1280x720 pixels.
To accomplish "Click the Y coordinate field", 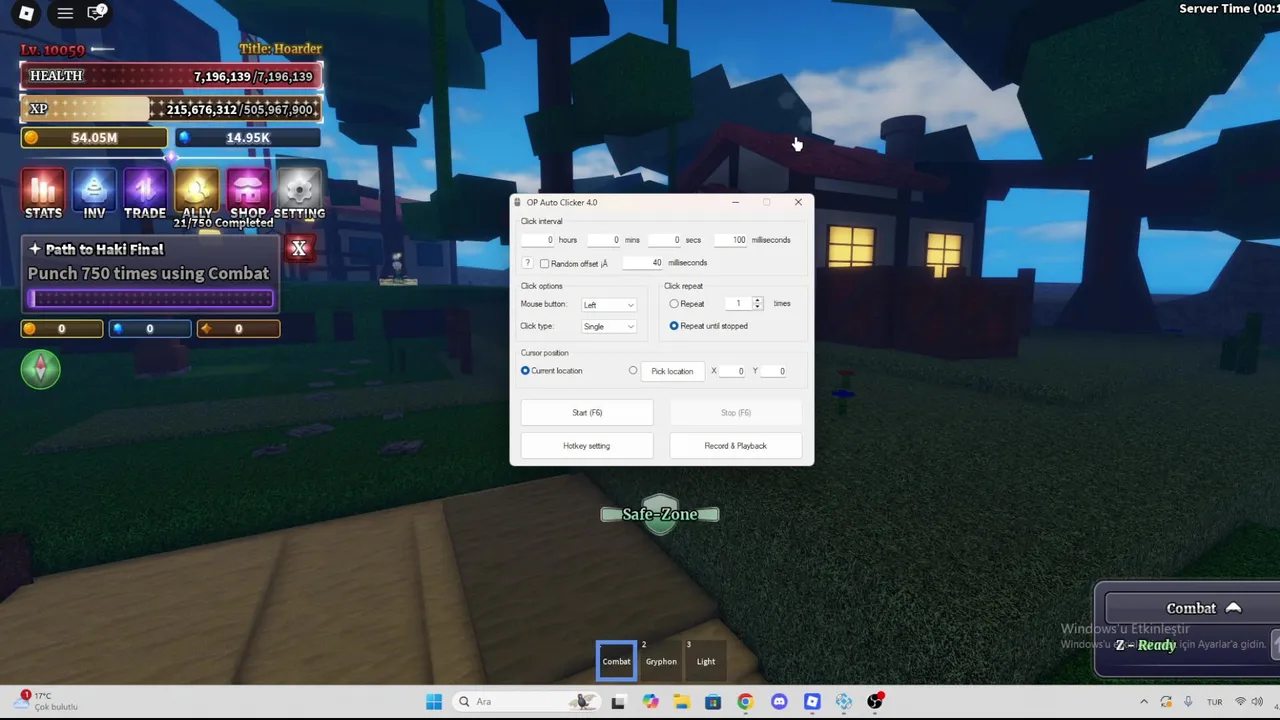I will tap(774, 371).
